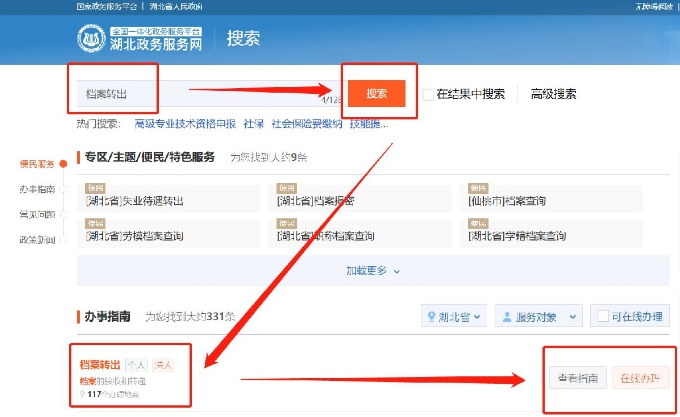Click the person icon in 服务对象 dropdown
The image size is (680, 417).
pyautogui.click(x=507, y=317)
